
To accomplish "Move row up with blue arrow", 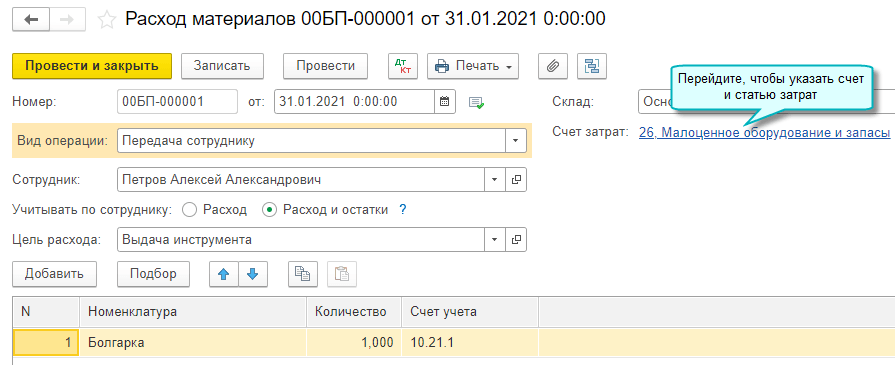I will [x=224, y=274].
